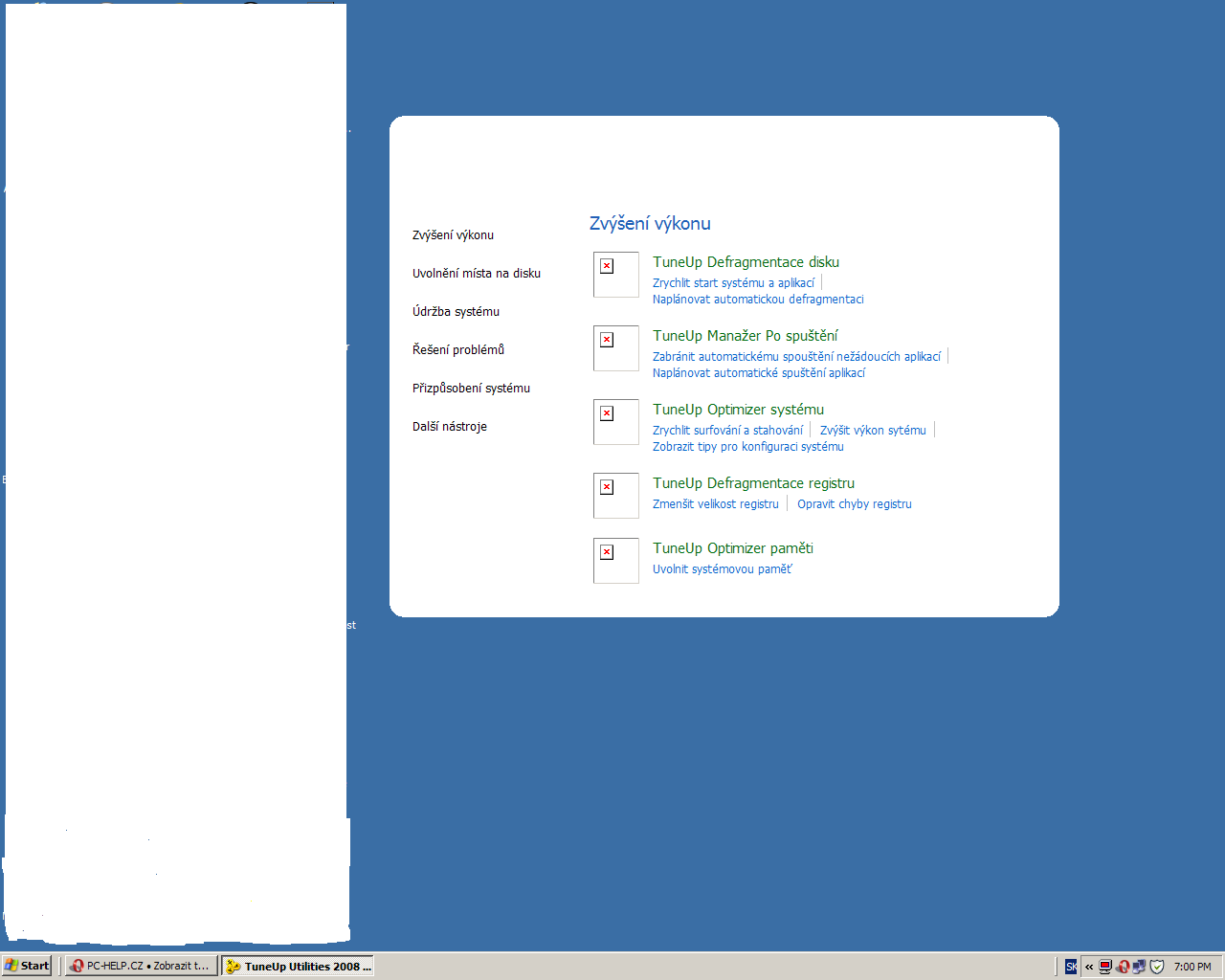
Task: Click Opravit chyby registru link
Action: tap(855, 504)
